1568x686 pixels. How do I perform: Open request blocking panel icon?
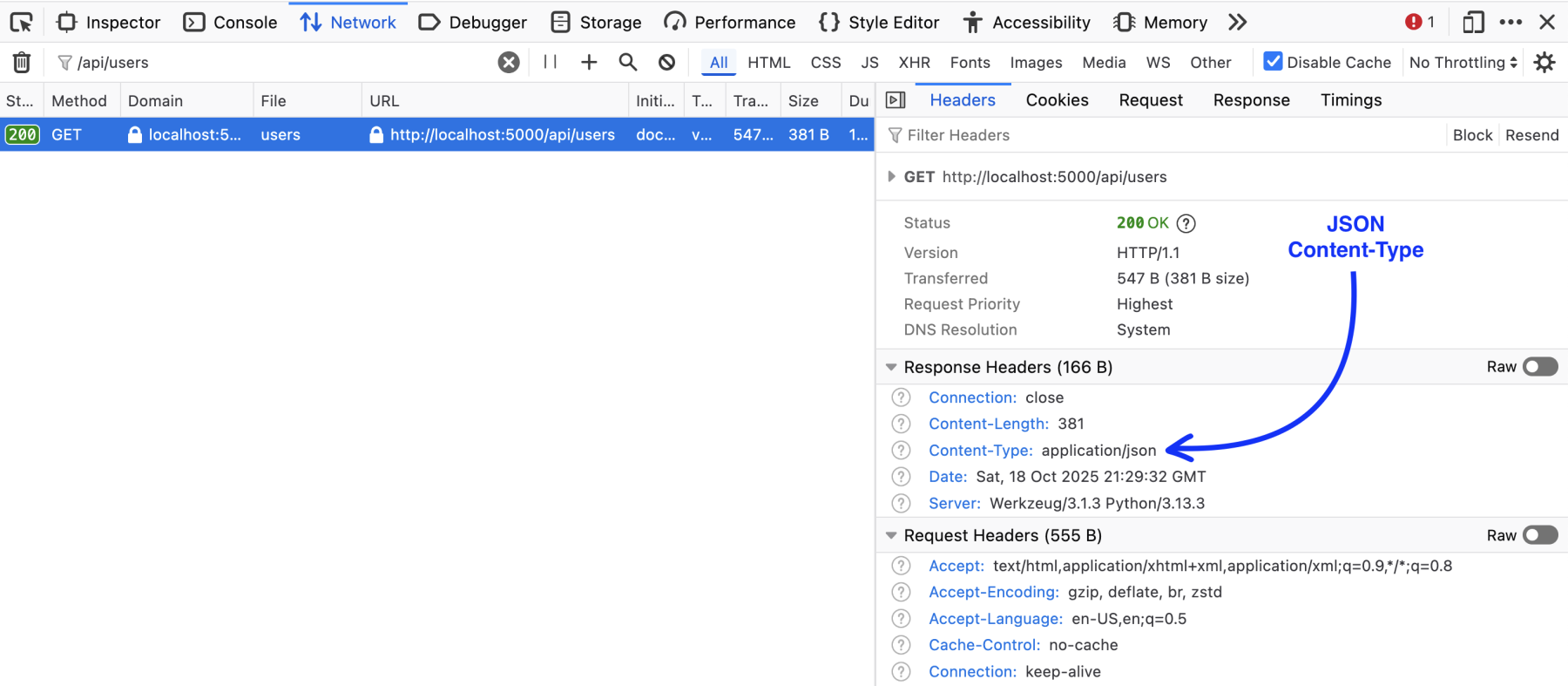666,62
